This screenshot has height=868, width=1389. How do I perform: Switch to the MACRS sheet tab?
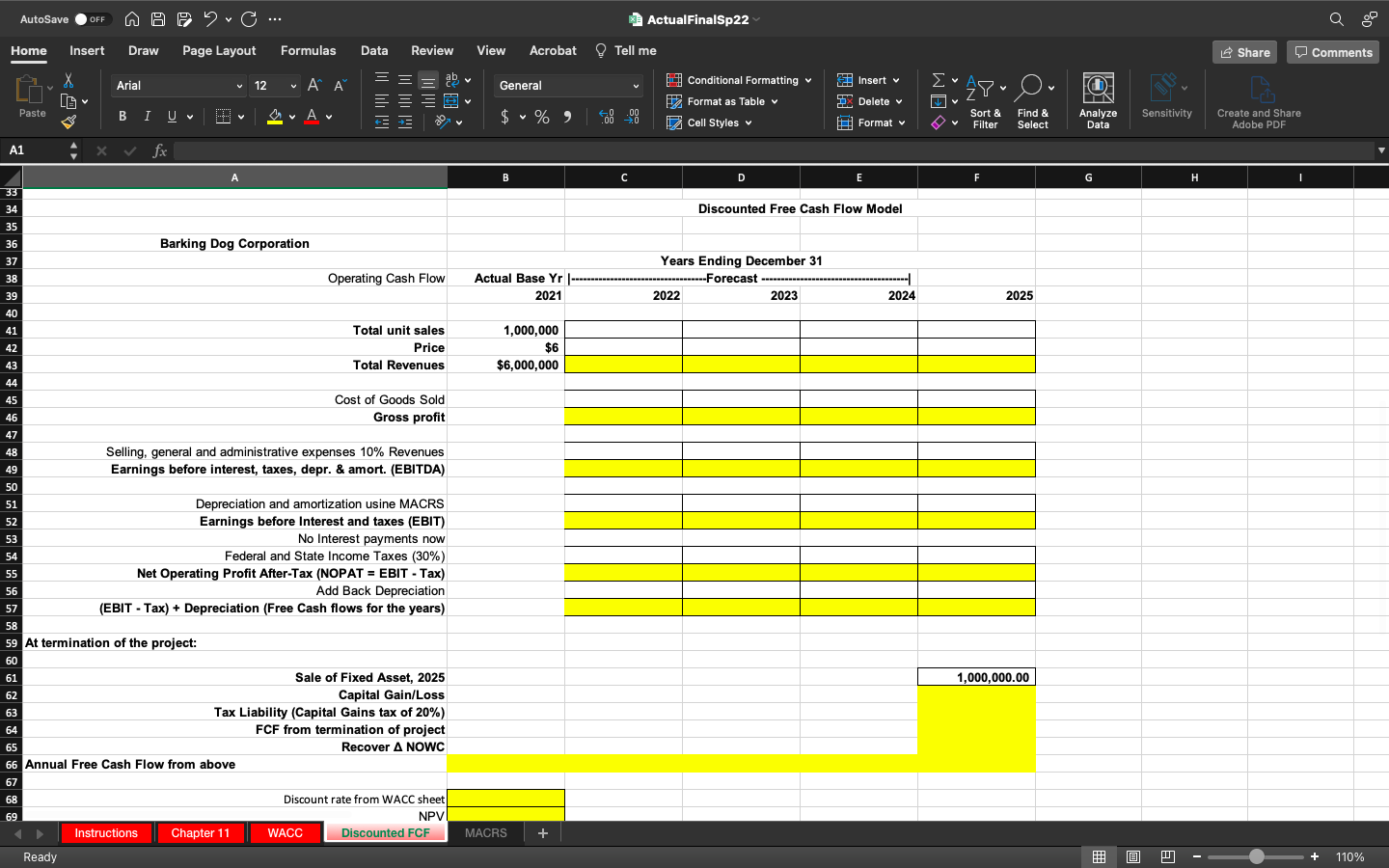tap(485, 833)
